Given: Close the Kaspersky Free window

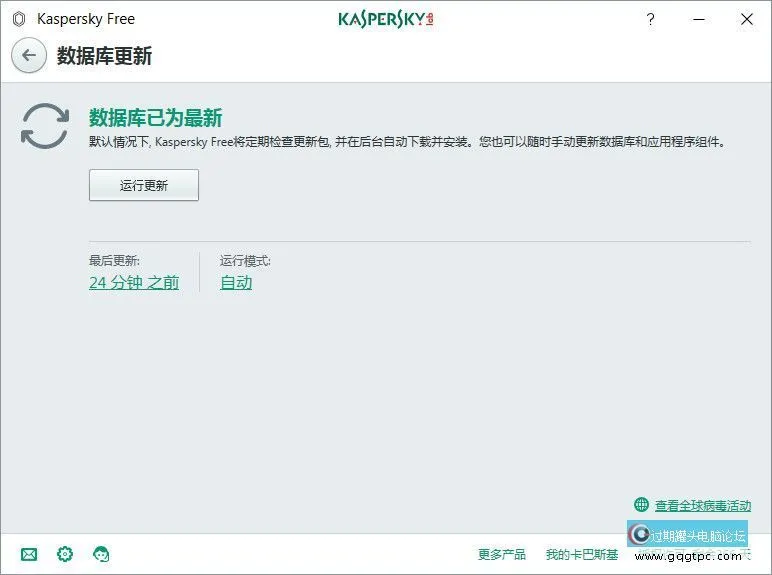Looking at the screenshot, I should click(x=747, y=19).
